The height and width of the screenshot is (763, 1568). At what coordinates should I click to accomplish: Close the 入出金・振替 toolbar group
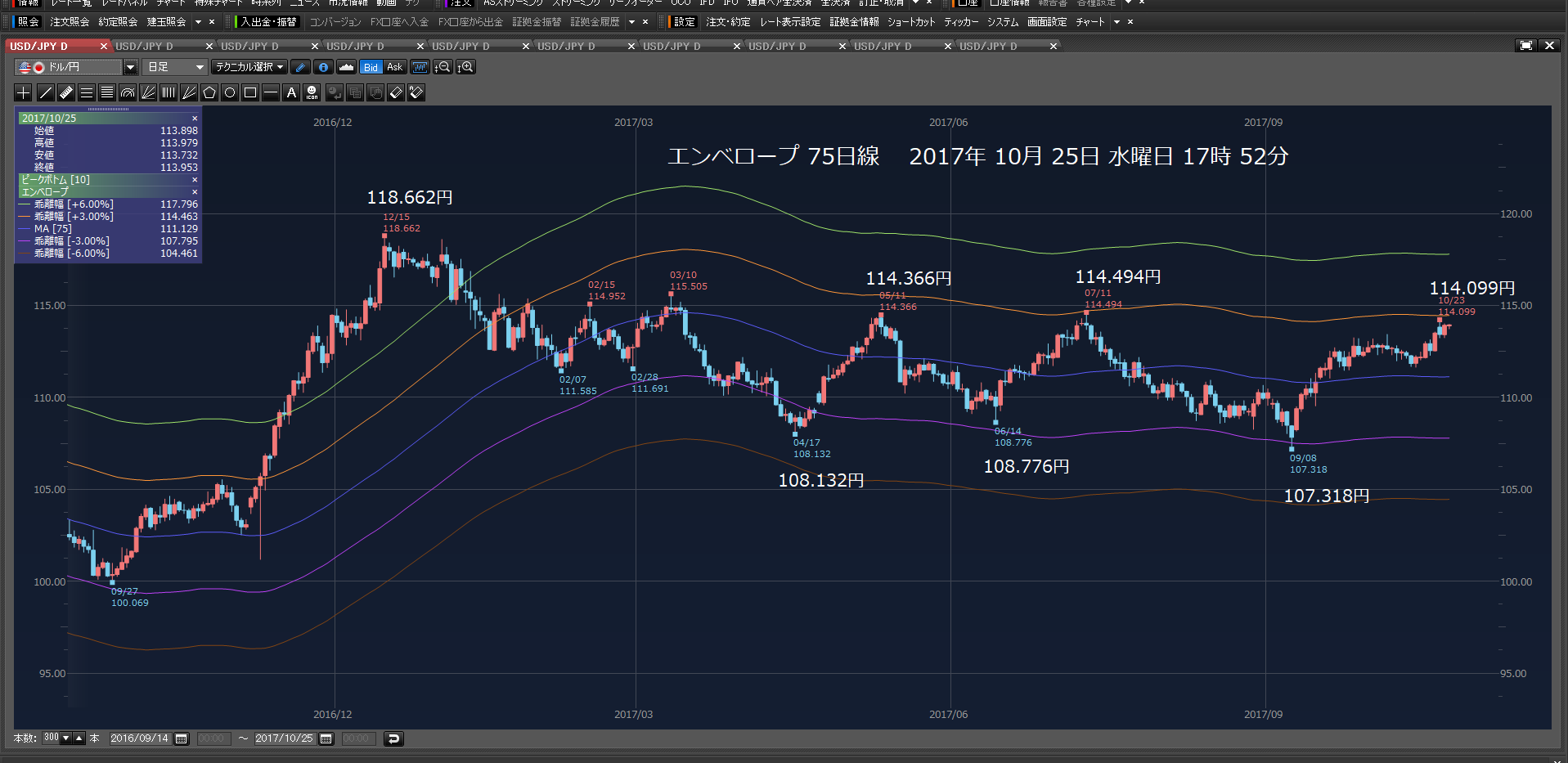[645, 22]
